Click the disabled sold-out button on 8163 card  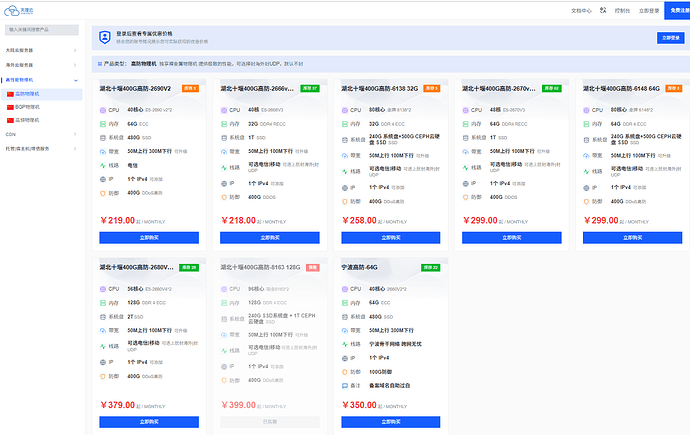coord(270,422)
